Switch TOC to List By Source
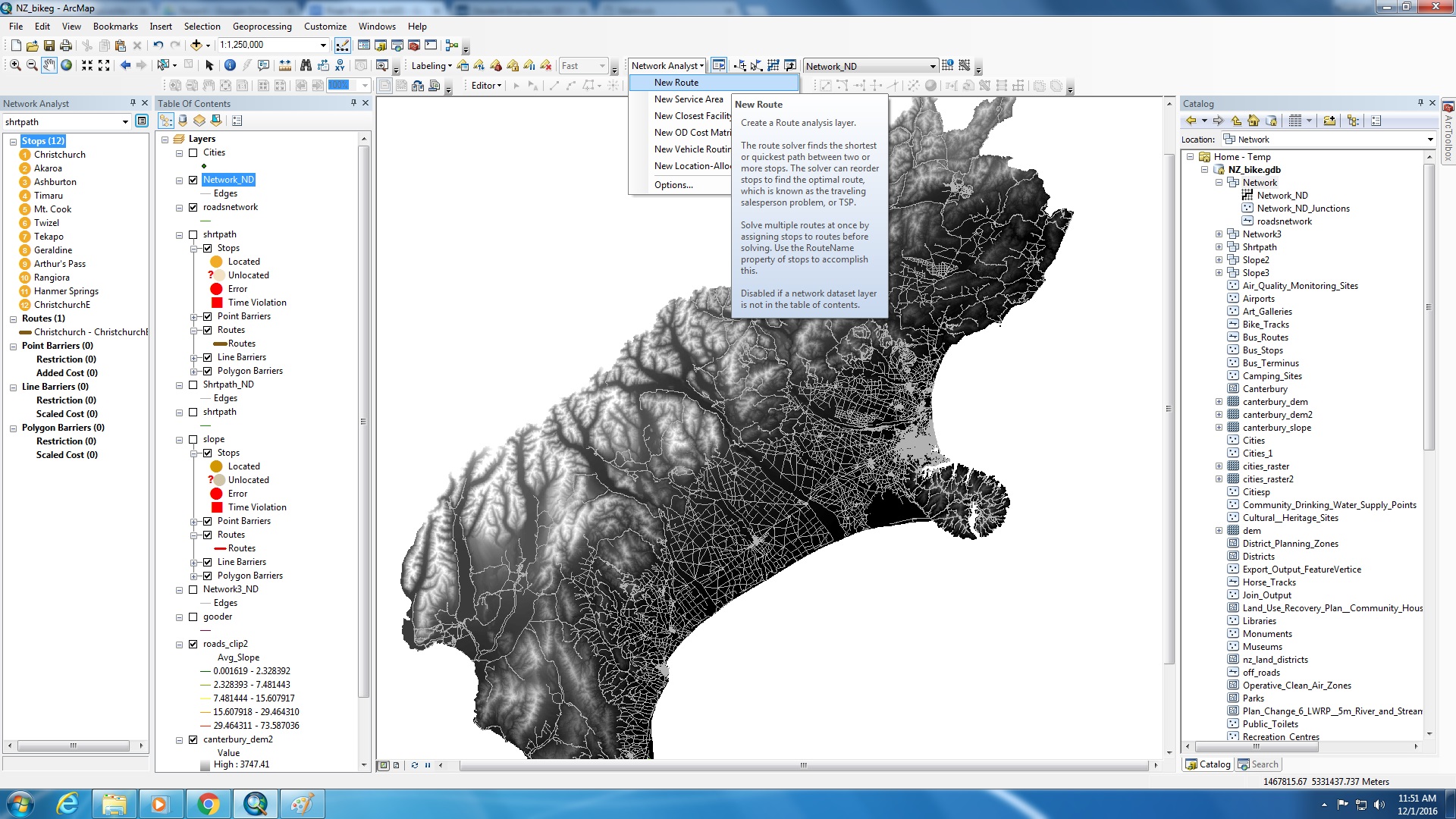Image resolution: width=1456 pixels, height=819 pixels. pos(183,121)
